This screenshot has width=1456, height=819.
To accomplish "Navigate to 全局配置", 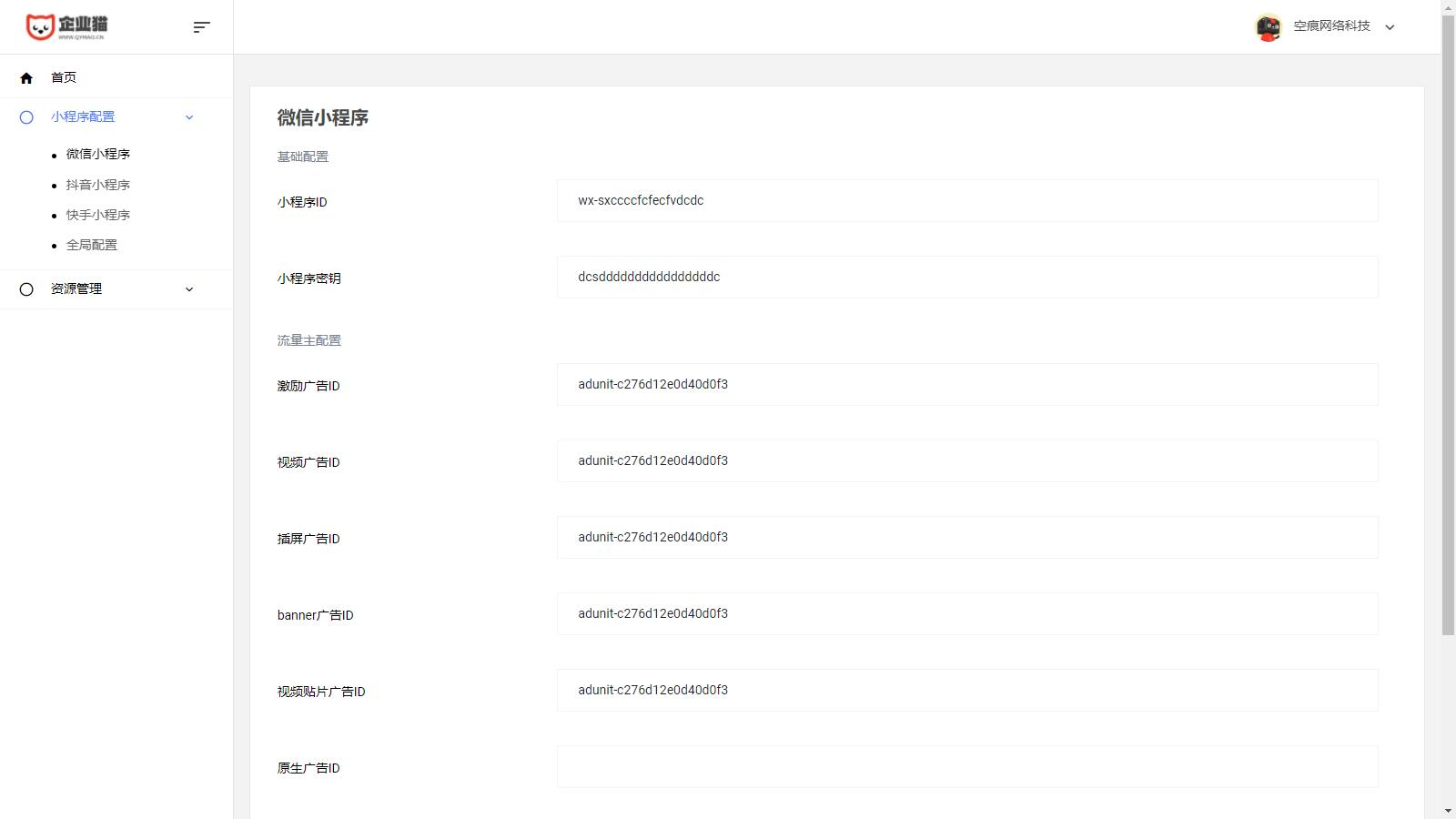I will click(x=92, y=245).
